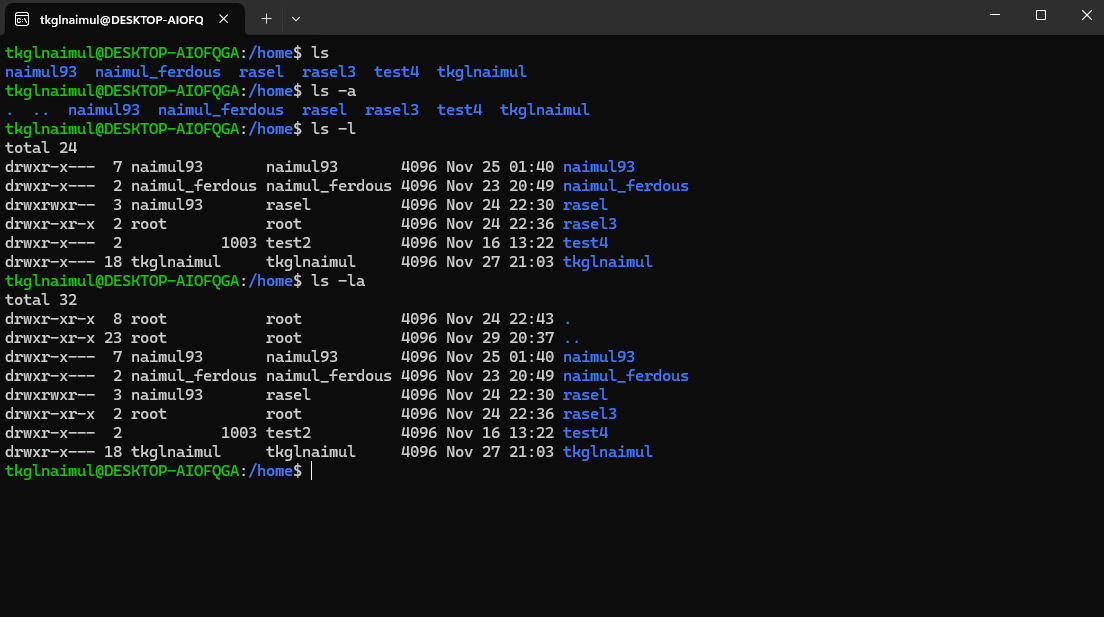Click blue naimul_ferdous name in total 24 listing
Image resolution: width=1104 pixels, height=617 pixels.
626,186
